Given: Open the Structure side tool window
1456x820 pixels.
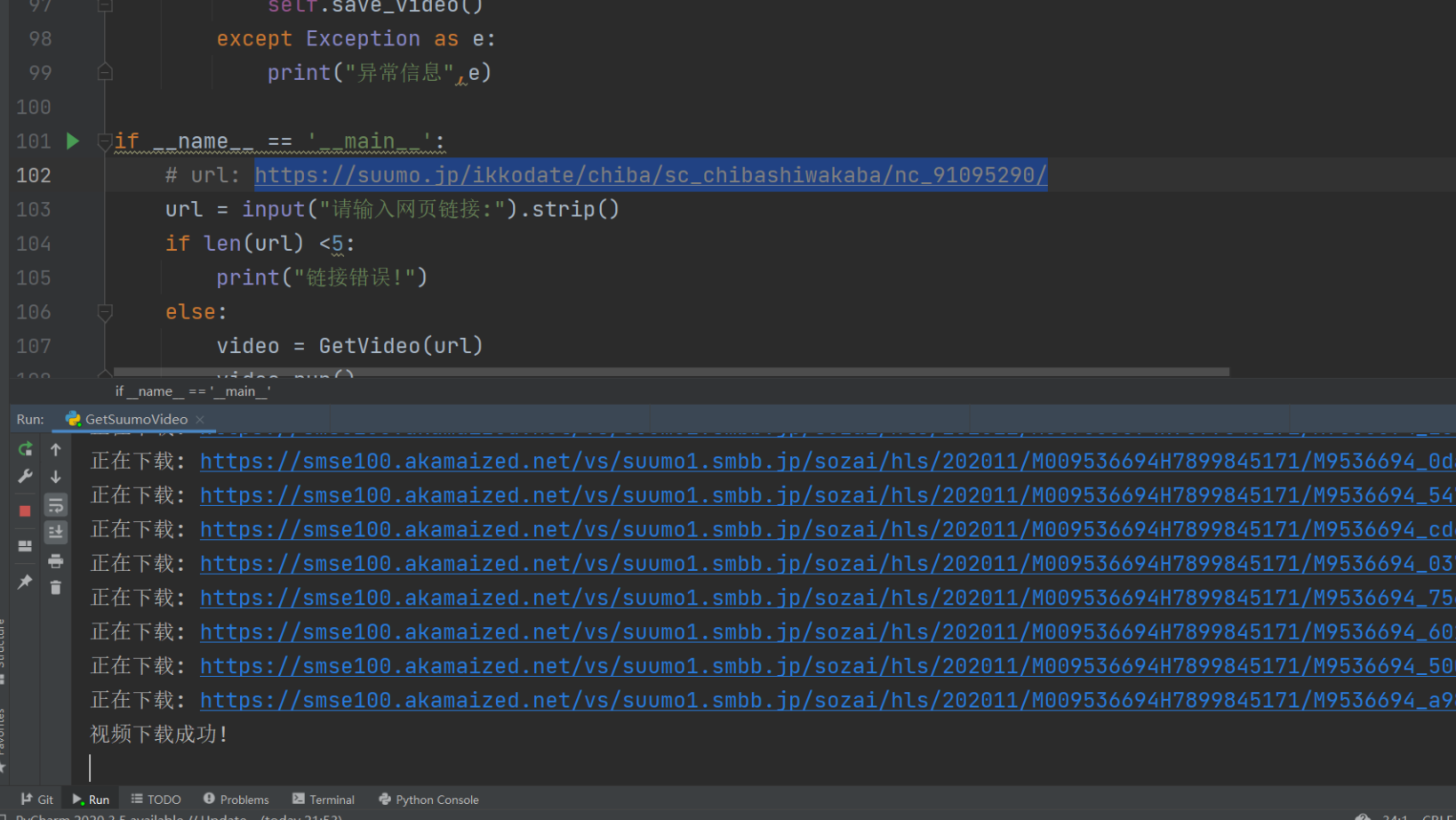Looking at the screenshot, I should (3, 649).
